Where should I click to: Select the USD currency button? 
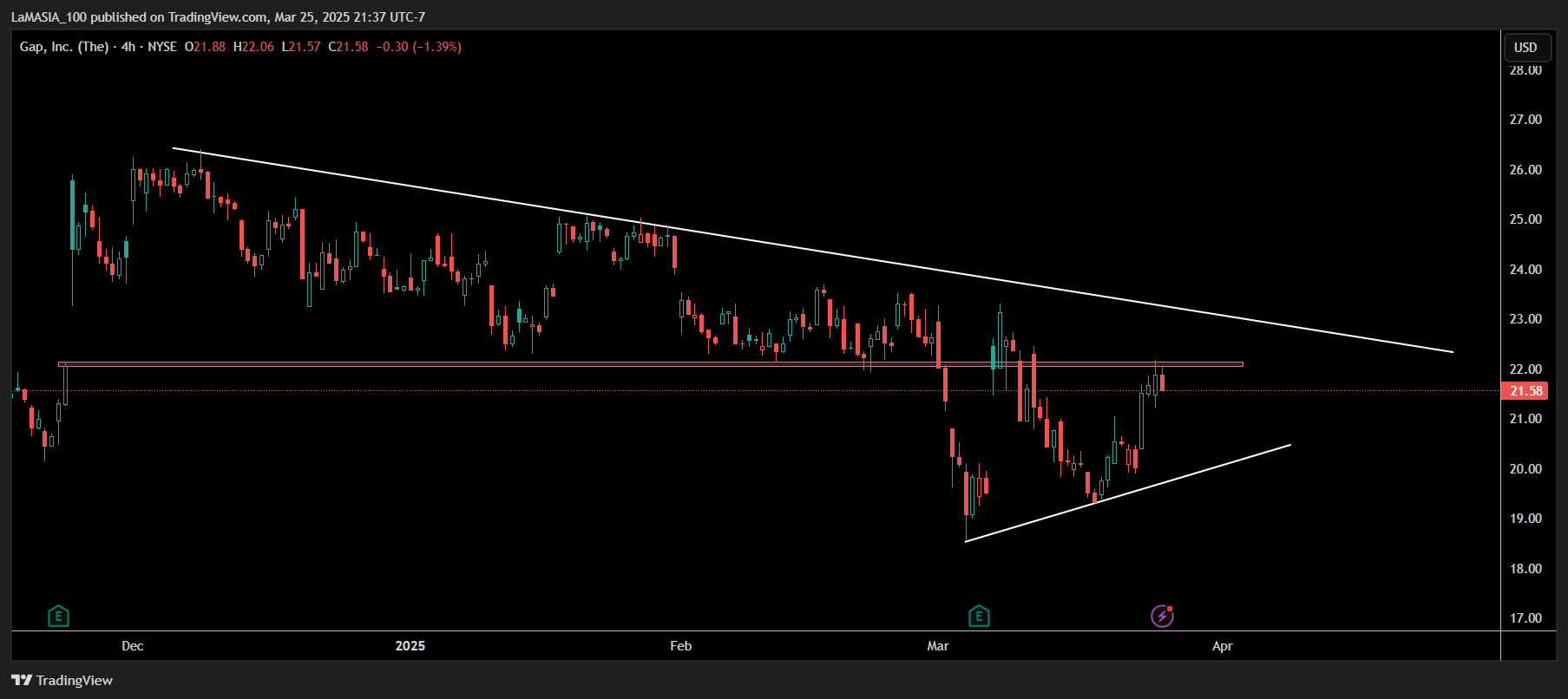(1525, 48)
